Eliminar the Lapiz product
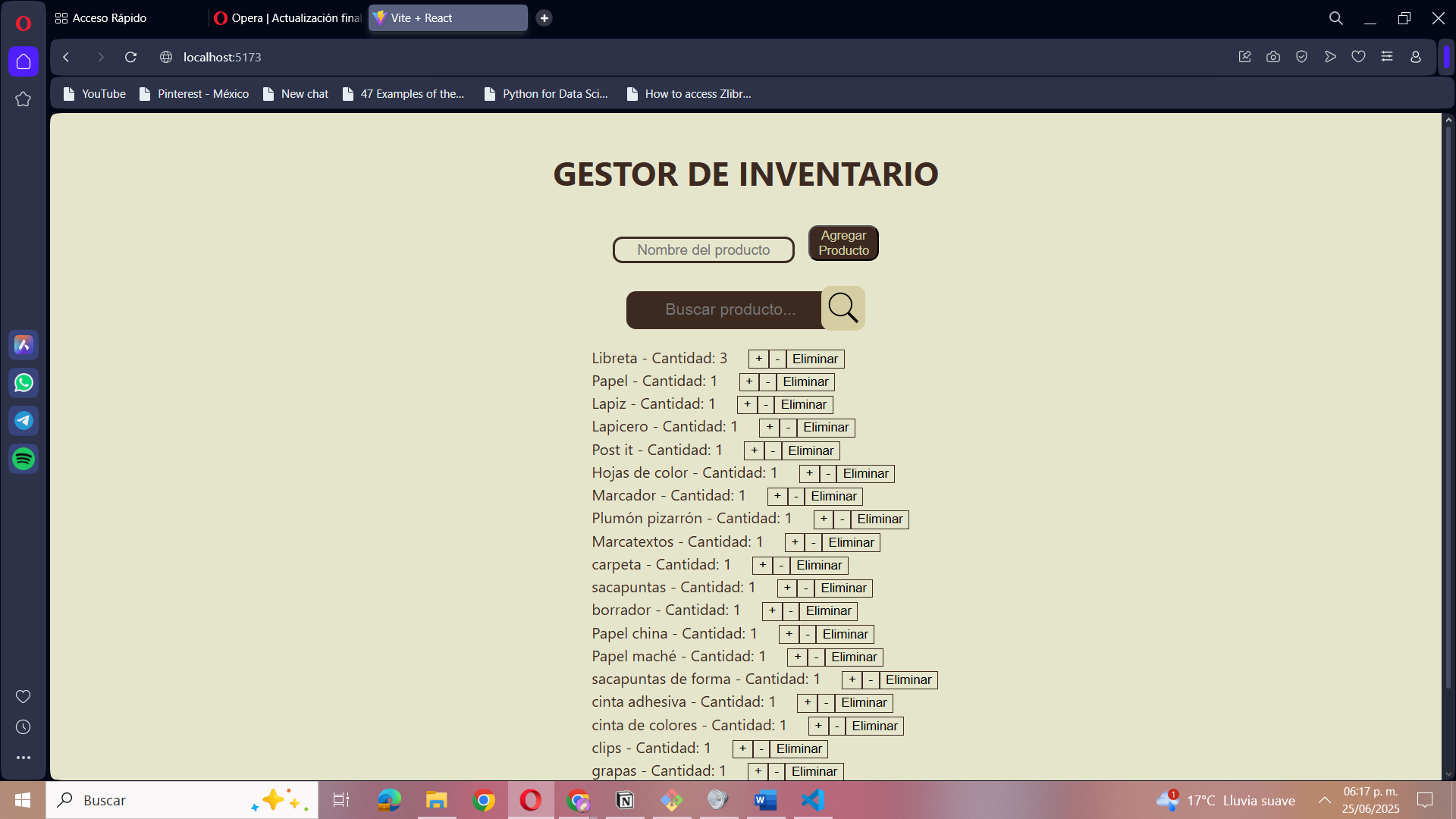The width and height of the screenshot is (1456, 819). pyautogui.click(x=803, y=405)
